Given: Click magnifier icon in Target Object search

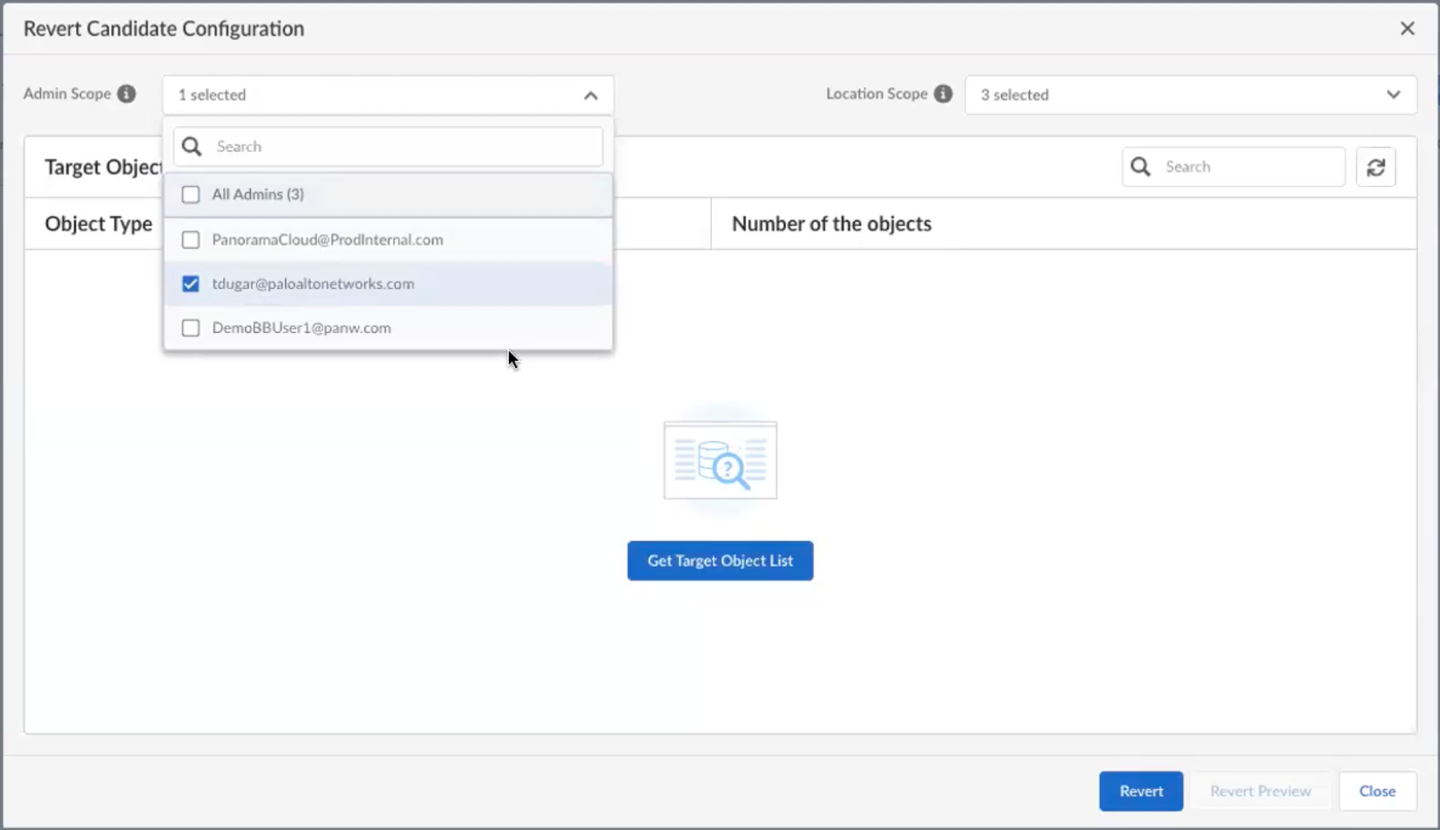Looking at the screenshot, I should [x=1141, y=167].
